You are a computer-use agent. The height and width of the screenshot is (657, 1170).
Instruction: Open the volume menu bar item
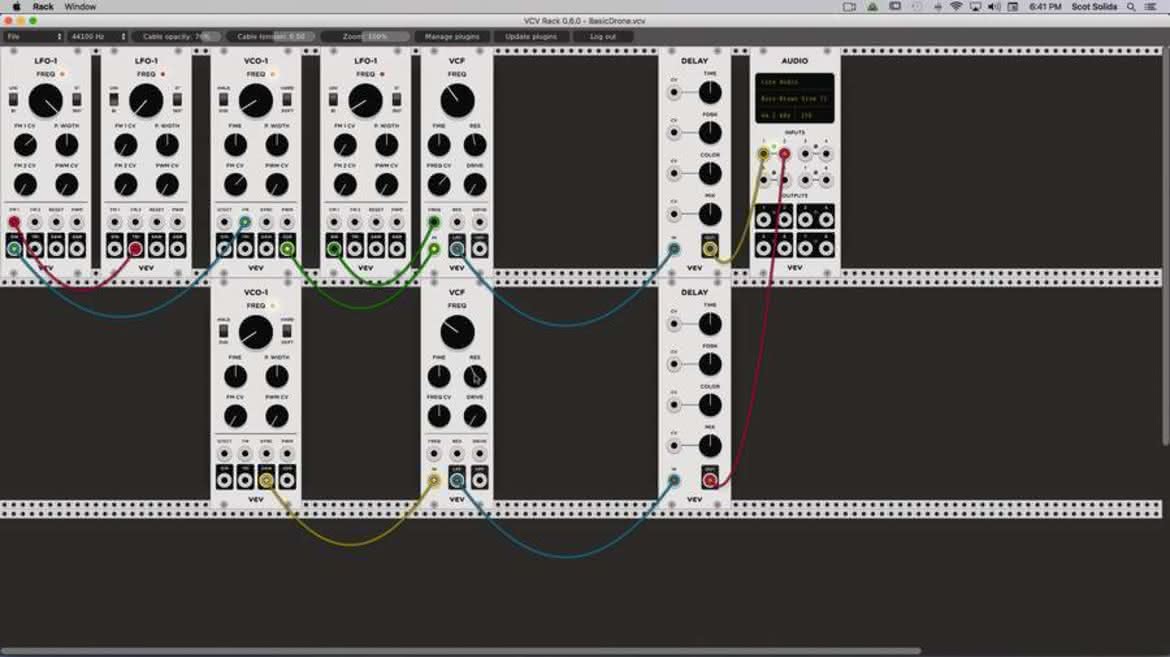click(994, 7)
